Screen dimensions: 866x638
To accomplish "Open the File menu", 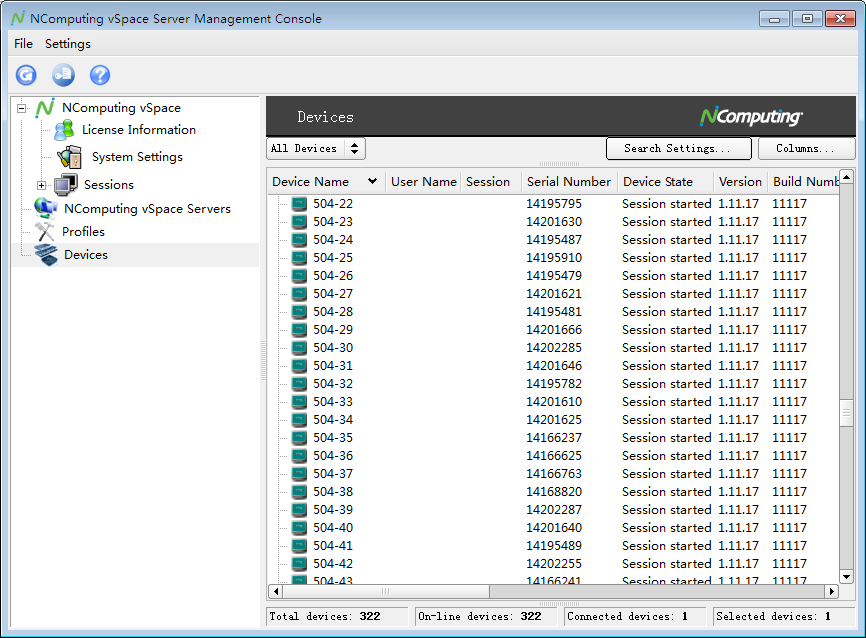I will [23, 44].
